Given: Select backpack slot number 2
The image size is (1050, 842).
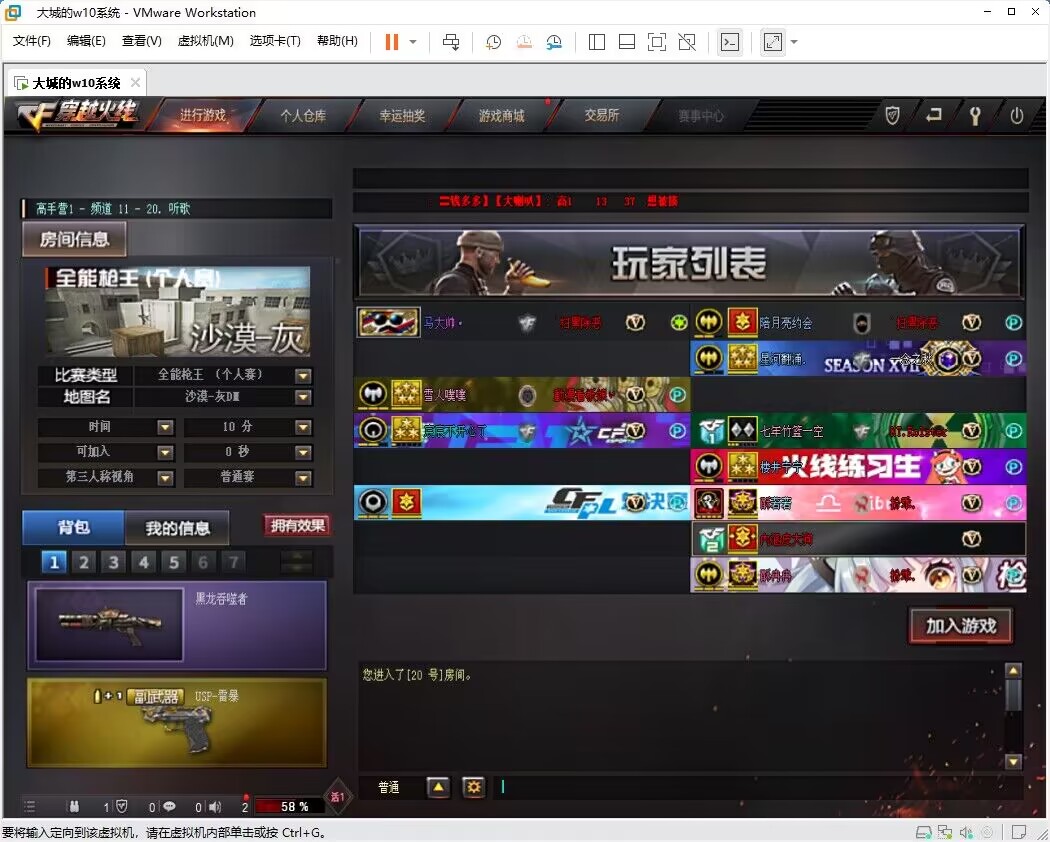Looking at the screenshot, I should pos(84,562).
